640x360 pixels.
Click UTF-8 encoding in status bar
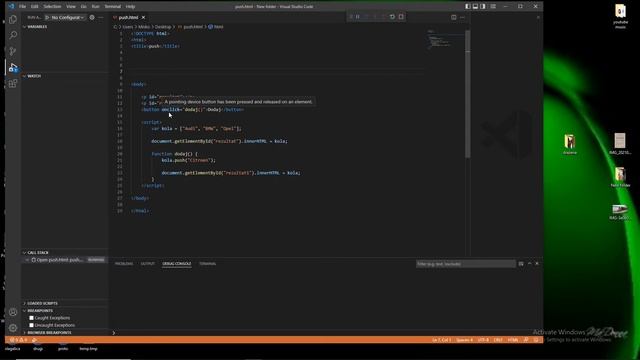pos(483,340)
